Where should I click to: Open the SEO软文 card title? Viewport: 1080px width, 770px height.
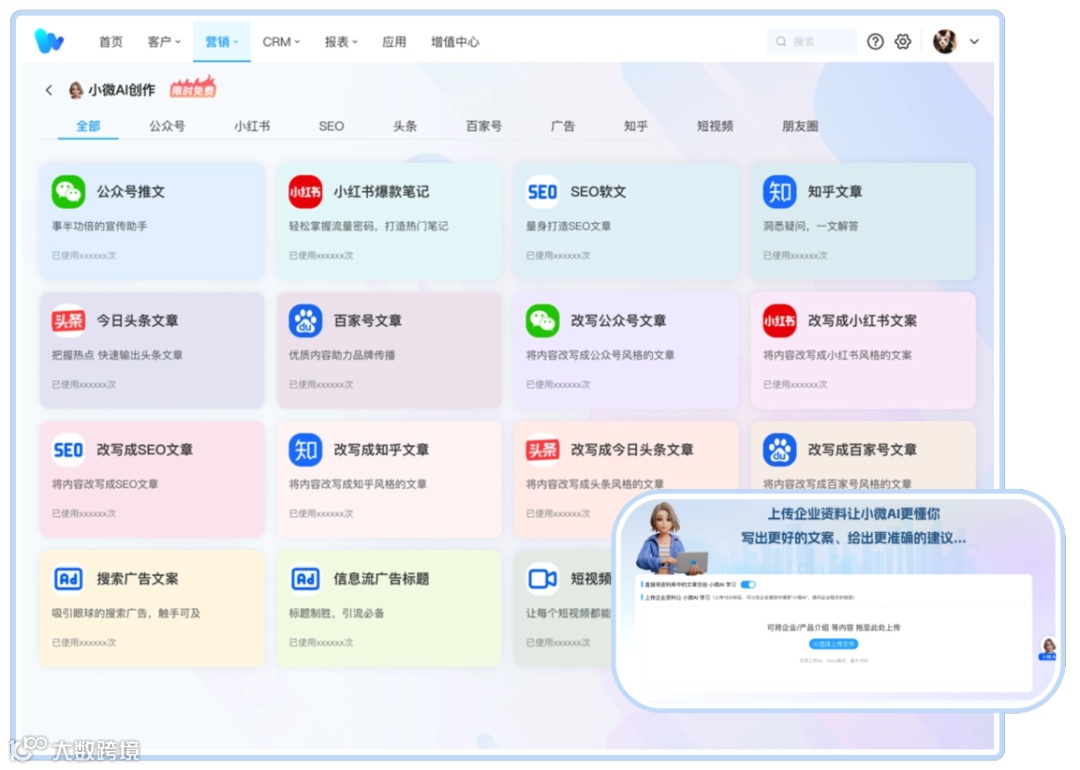pyautogui.click(x=598, y=191)
